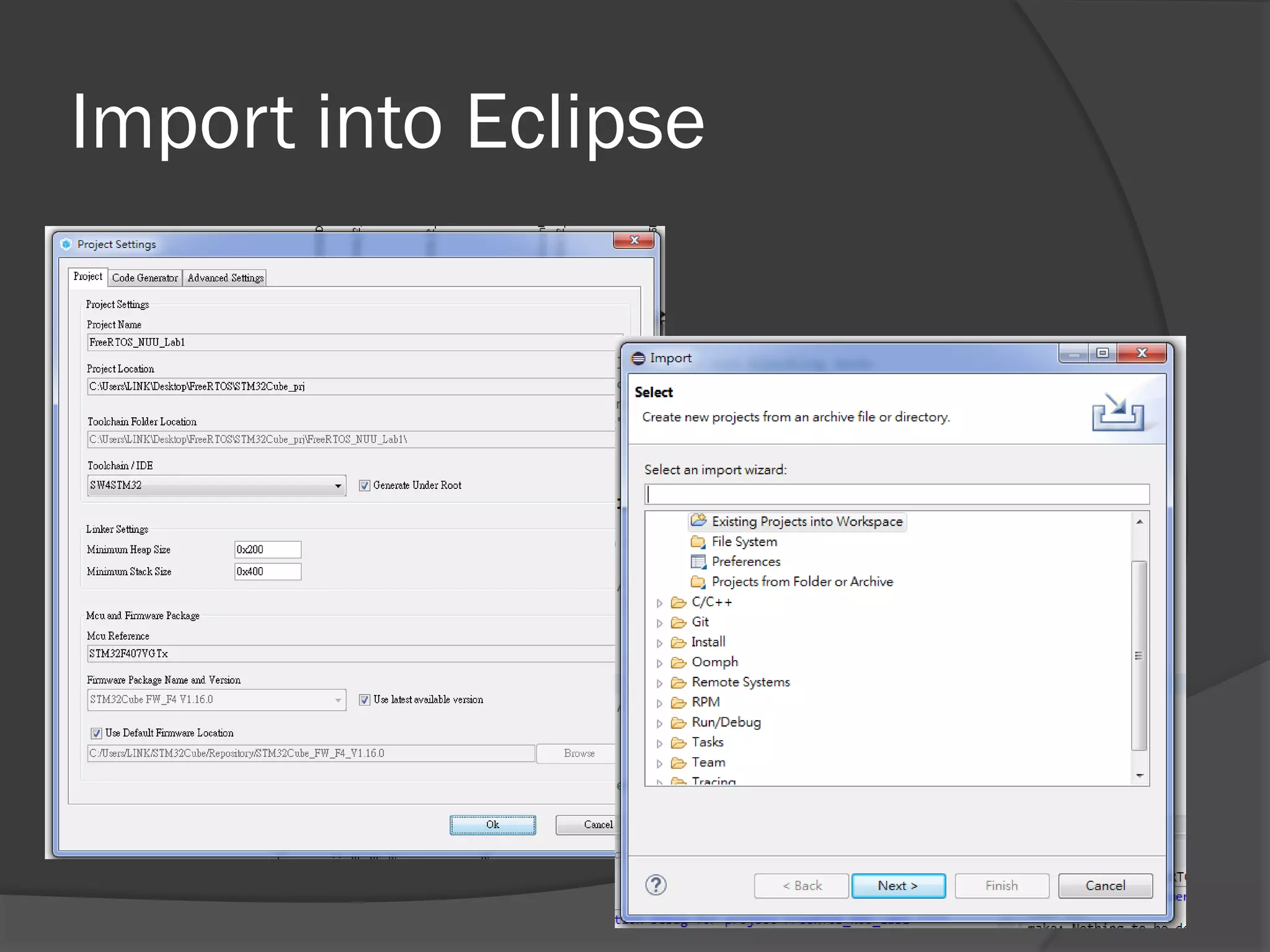Toggle Use Default Firmware Location checkbox

pyautogui.click(x=96, y=733)
